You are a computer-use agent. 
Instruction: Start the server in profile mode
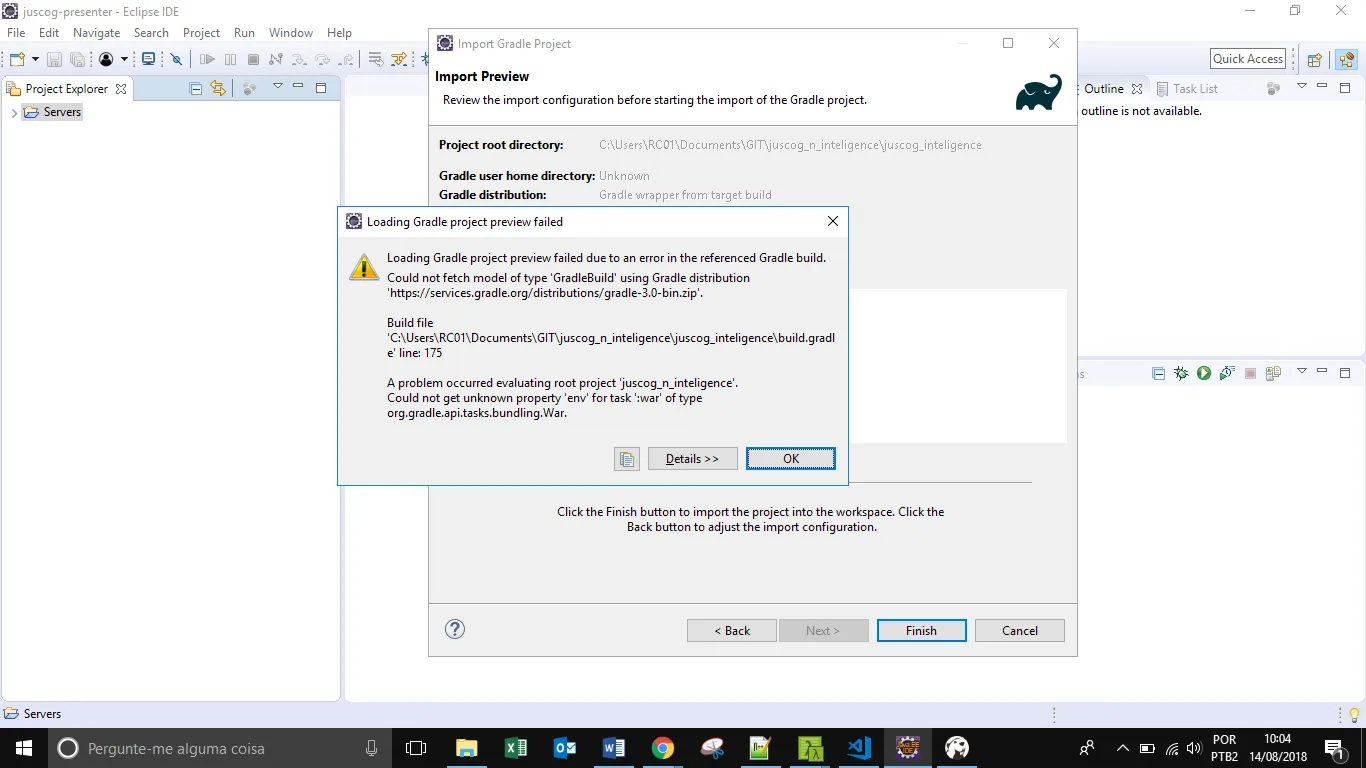point(1227,374)
